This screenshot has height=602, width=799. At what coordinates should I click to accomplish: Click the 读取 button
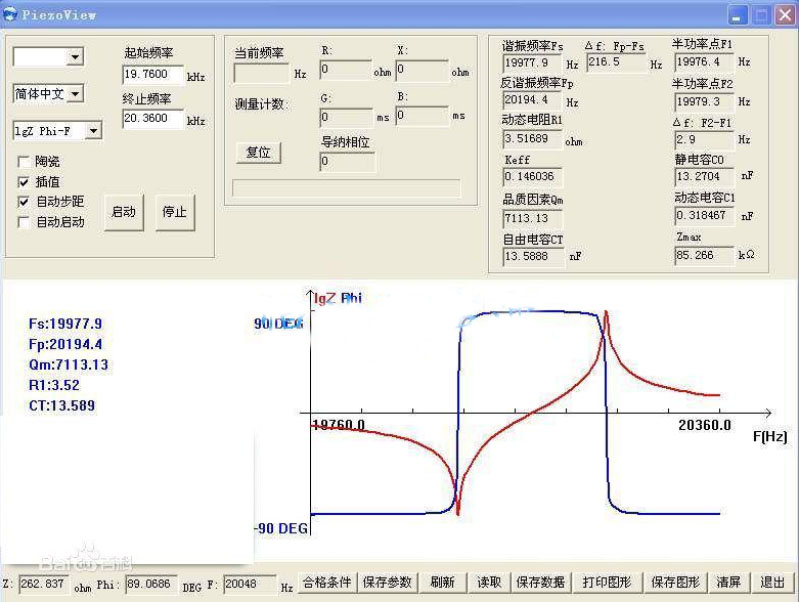point(489,582)
